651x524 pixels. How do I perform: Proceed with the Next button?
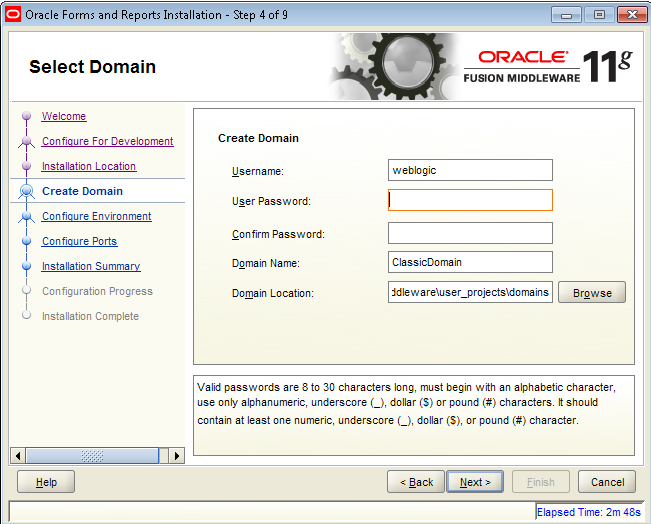tap(475, 482)
